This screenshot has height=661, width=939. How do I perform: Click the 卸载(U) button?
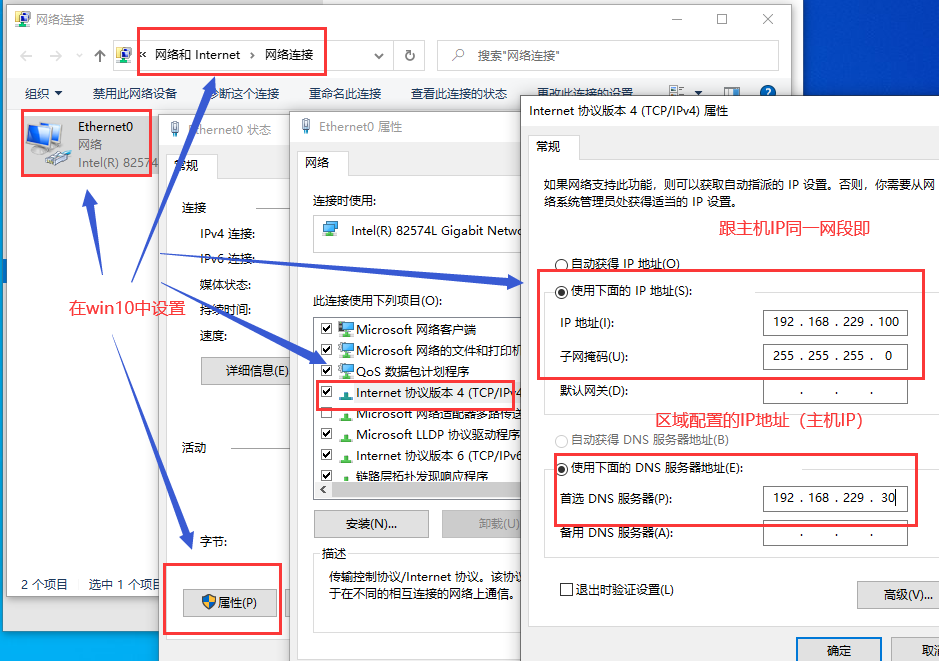tap(482, 524)
